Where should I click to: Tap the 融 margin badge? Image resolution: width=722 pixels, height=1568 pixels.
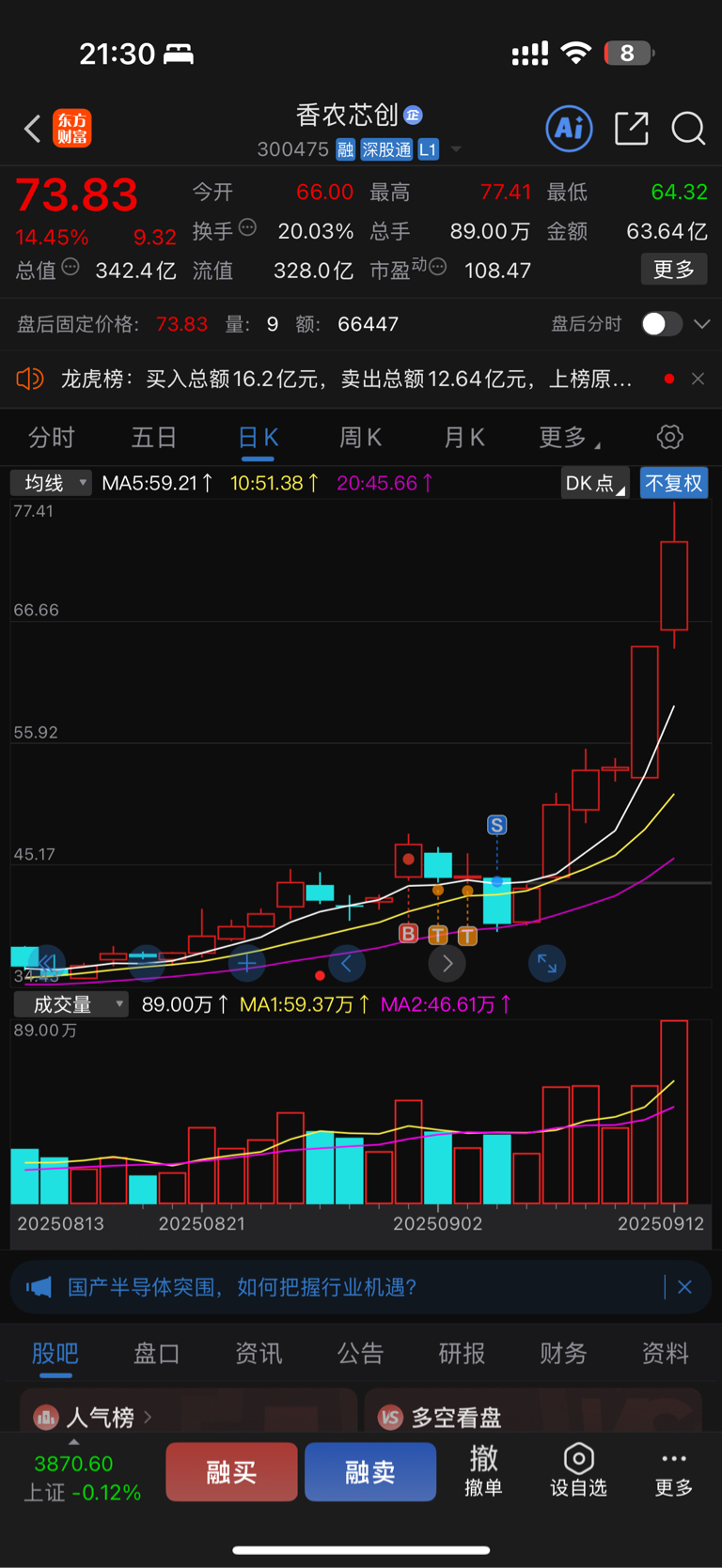click(345, 149)
